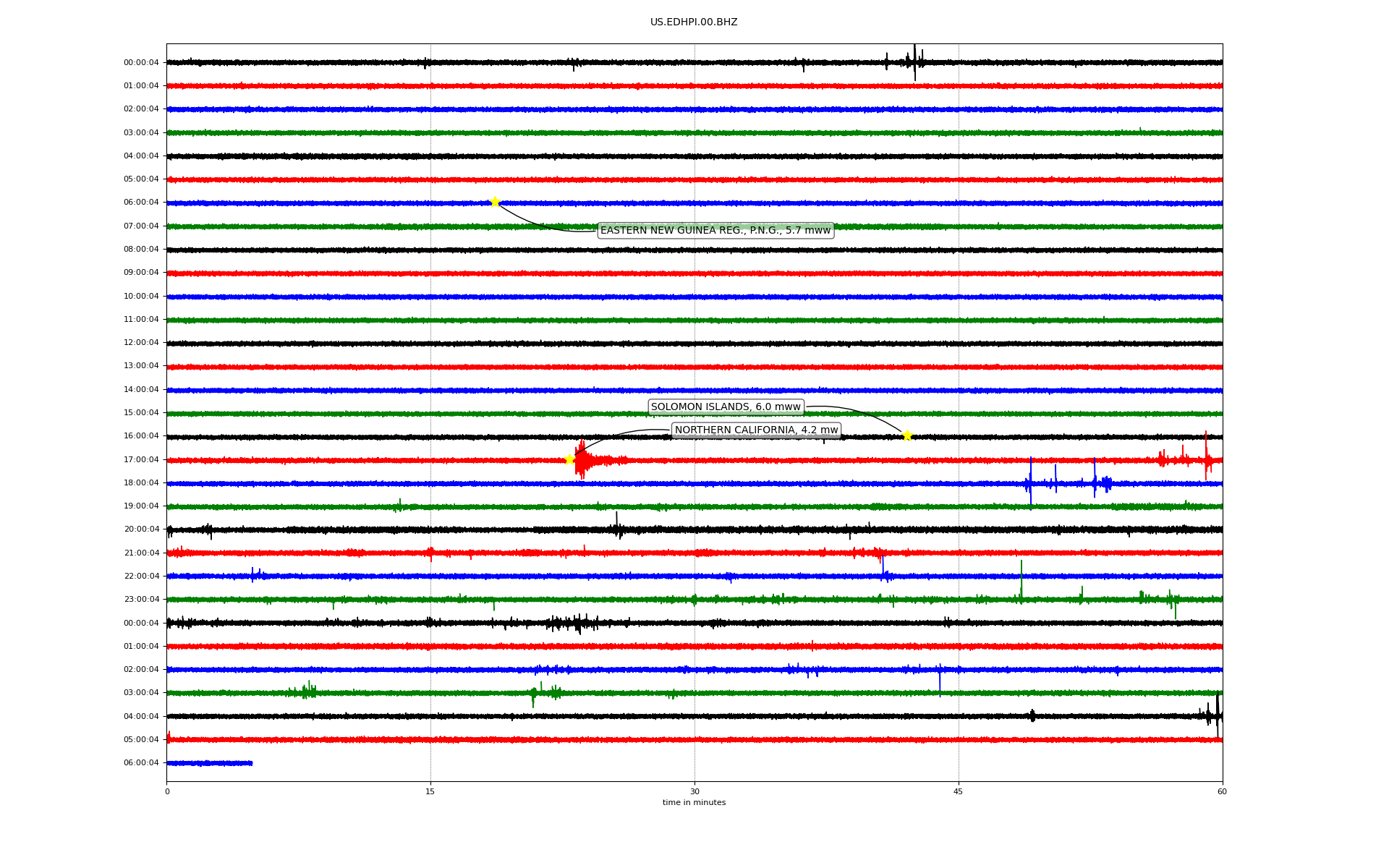The height and width of the screenshot is (868, 1389).
Task: Click the Northern California earthquake star marker
Action: (569, 459)
